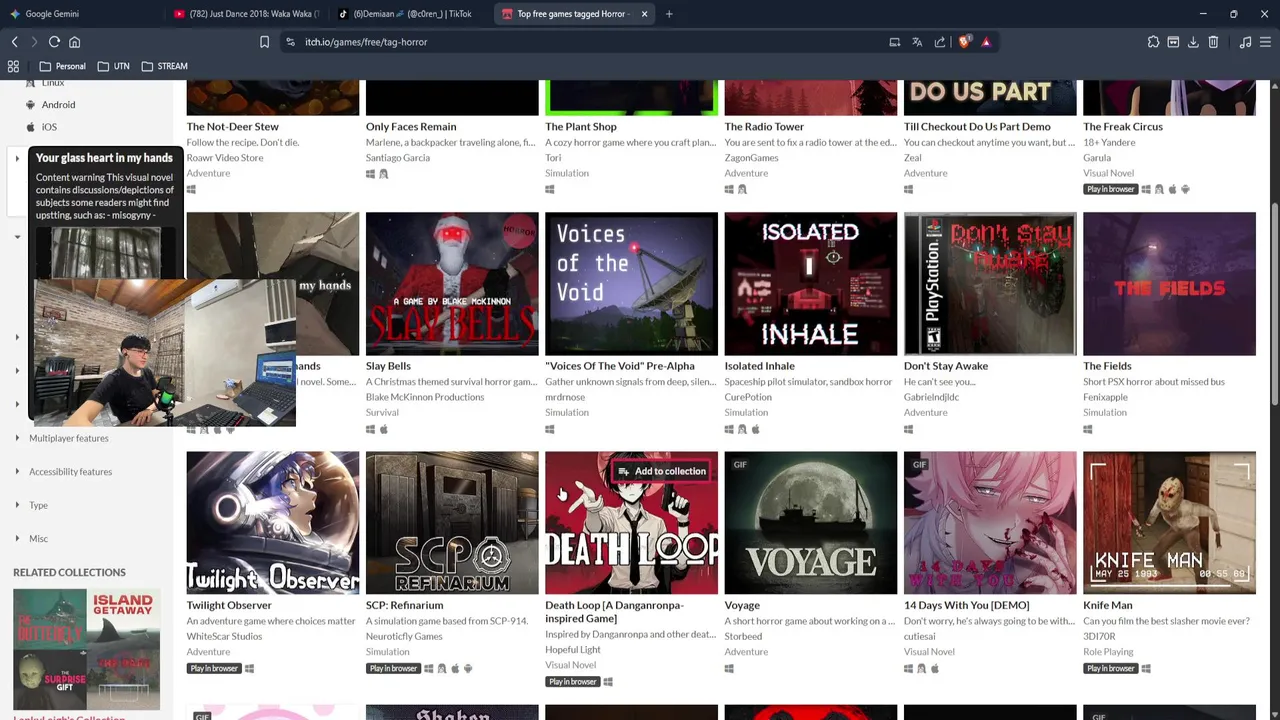Image resolution: width=1280 pixels, height=720 pixels.
Task: Share this page via the share icon
Action: 940,42
